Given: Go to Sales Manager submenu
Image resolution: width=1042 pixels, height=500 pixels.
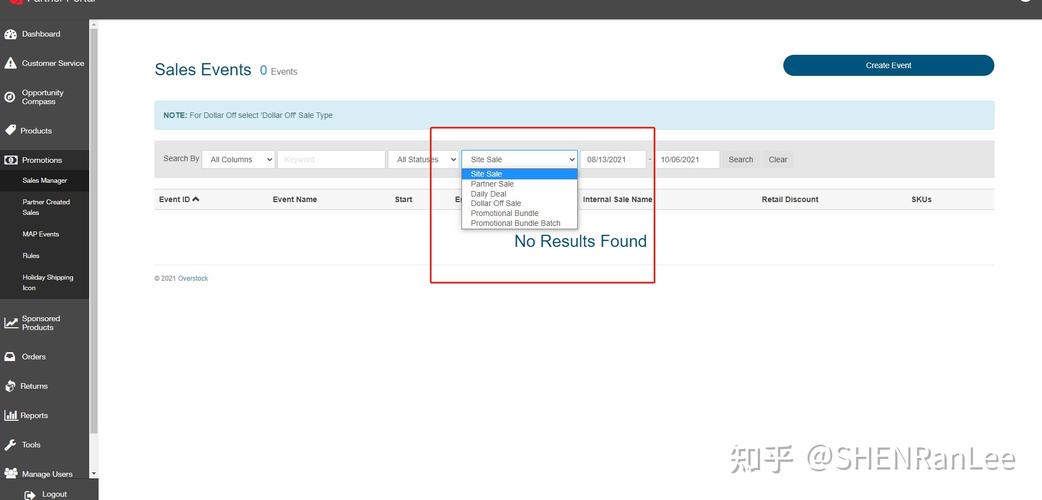Looking at the screenshot, I should pos(45,181).
